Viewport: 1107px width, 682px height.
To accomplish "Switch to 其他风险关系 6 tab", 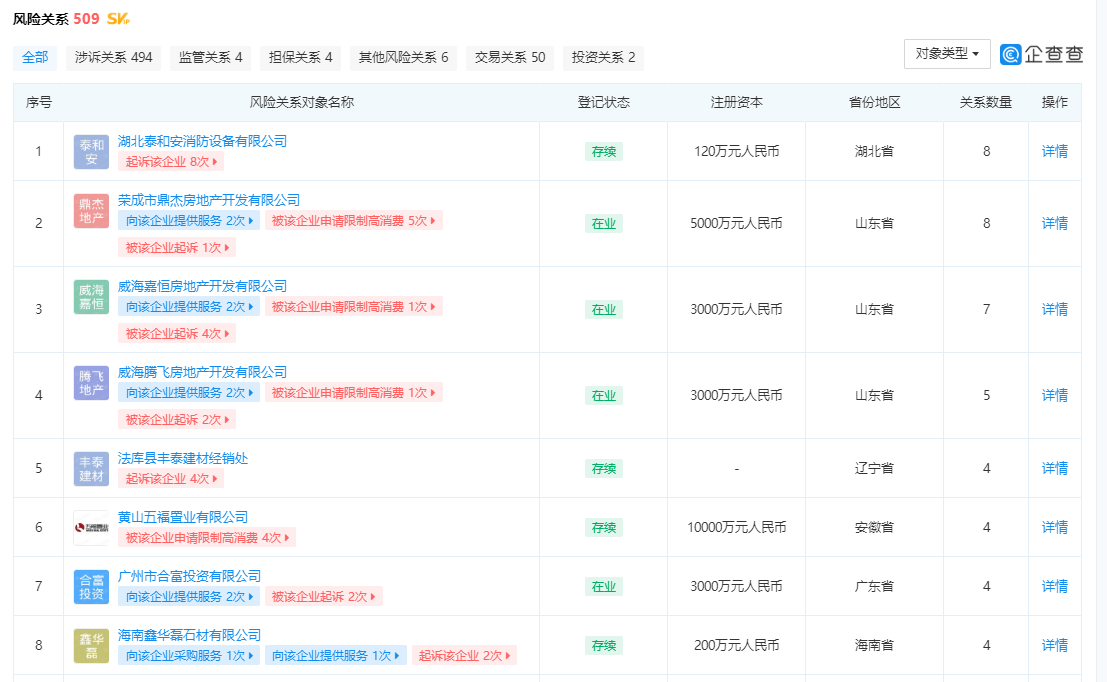I will pyautogui.click(x=403, y=57).
